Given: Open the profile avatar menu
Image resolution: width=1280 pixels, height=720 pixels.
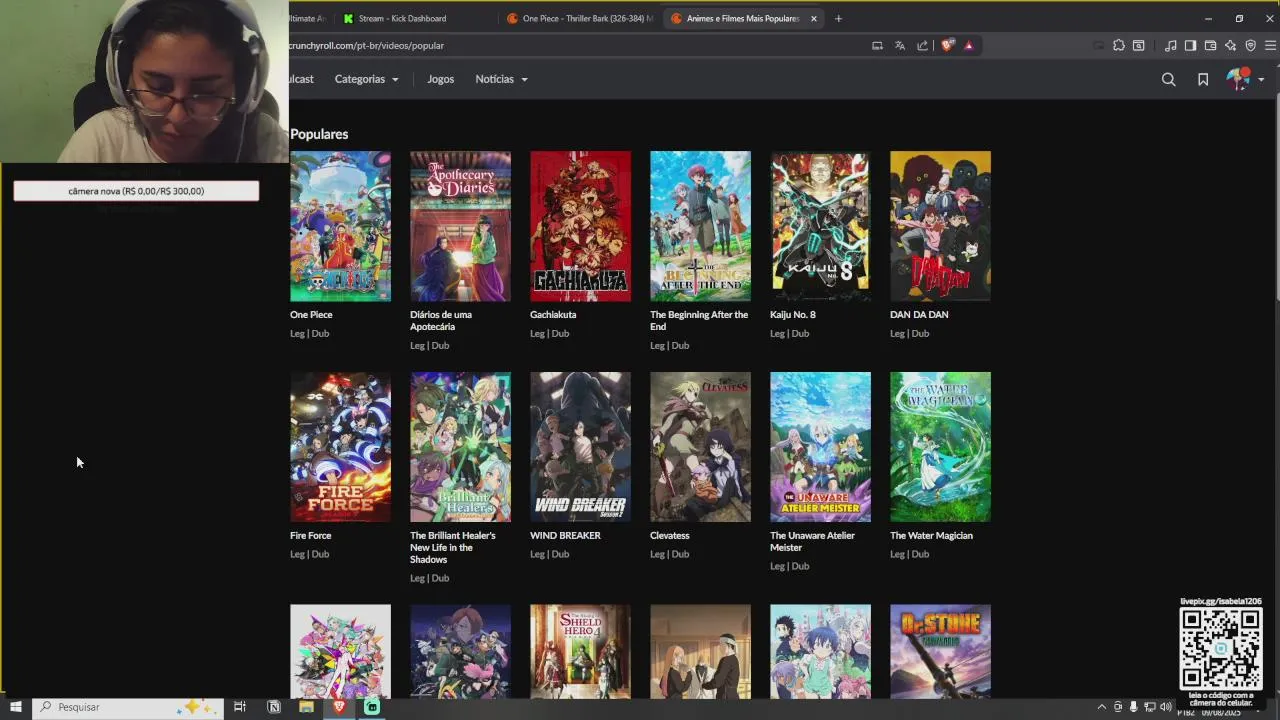Looking at the screenshot, I should coord(1238,79).
